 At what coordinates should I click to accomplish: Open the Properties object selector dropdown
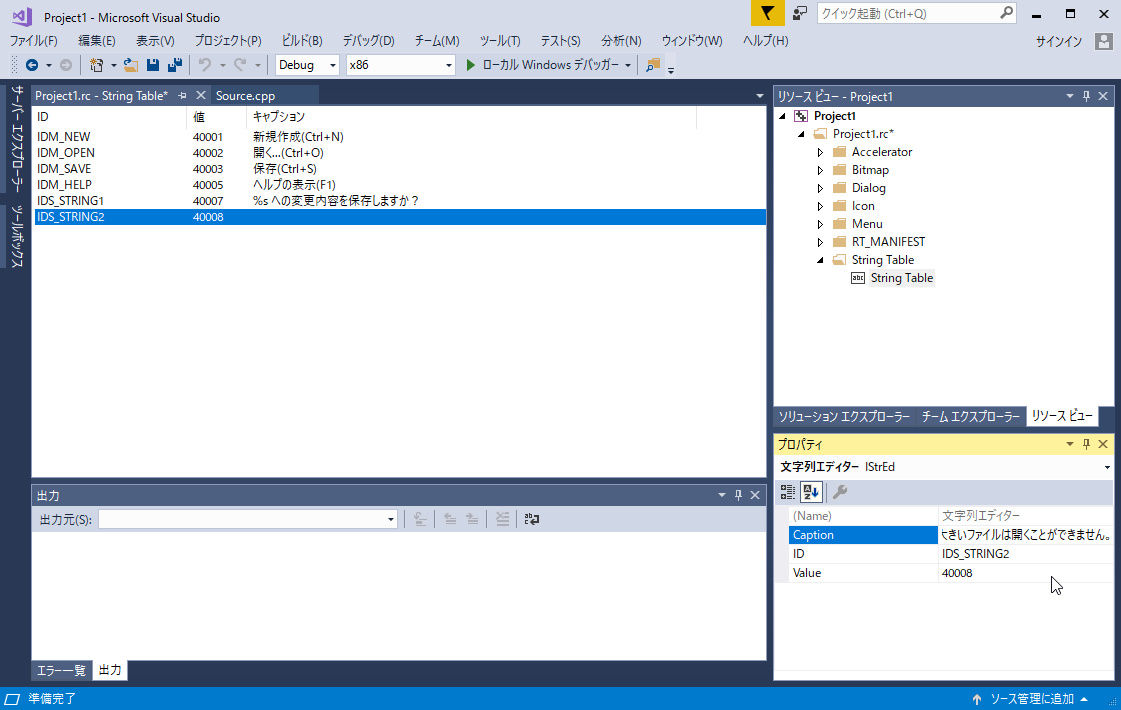click(x=1107, y=467)
